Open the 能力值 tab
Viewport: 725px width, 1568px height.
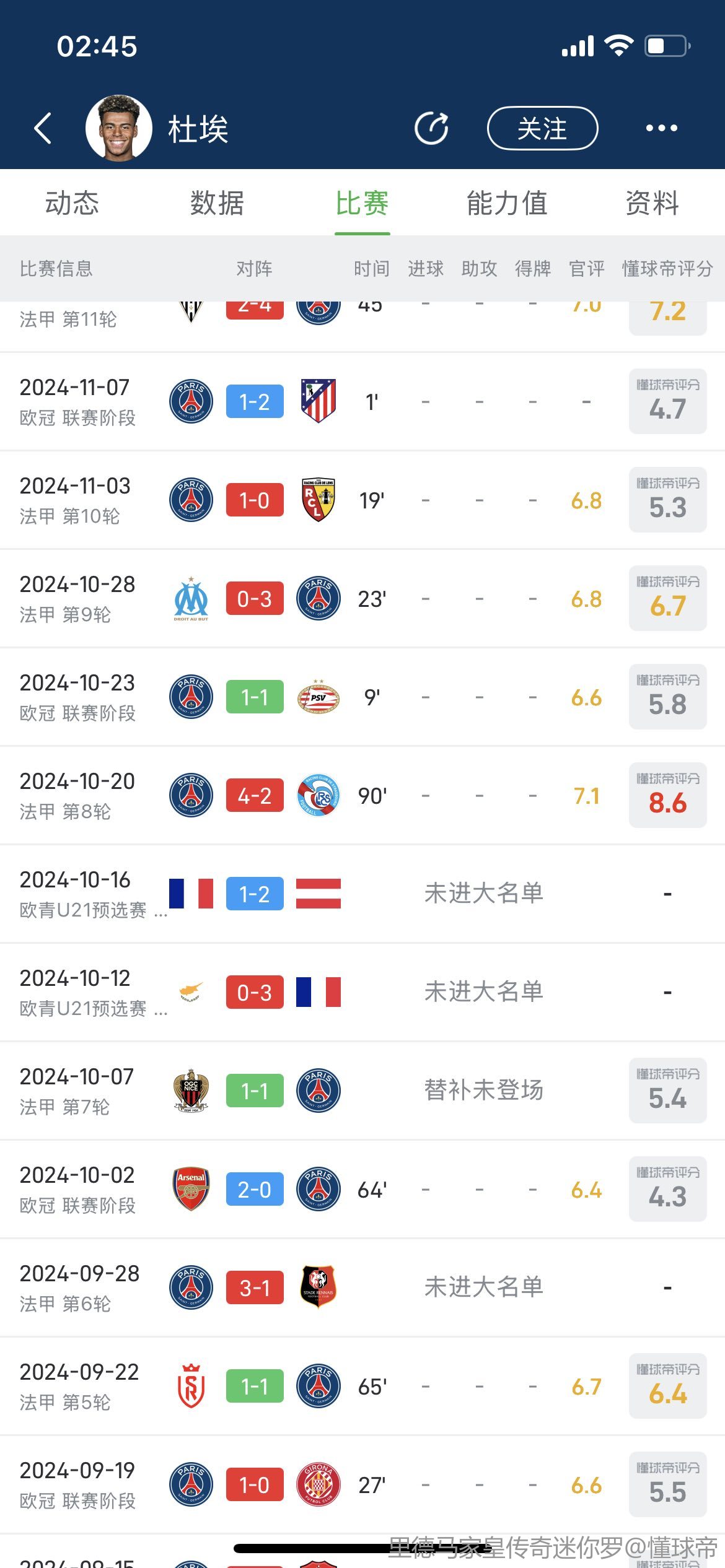point(507,203)
